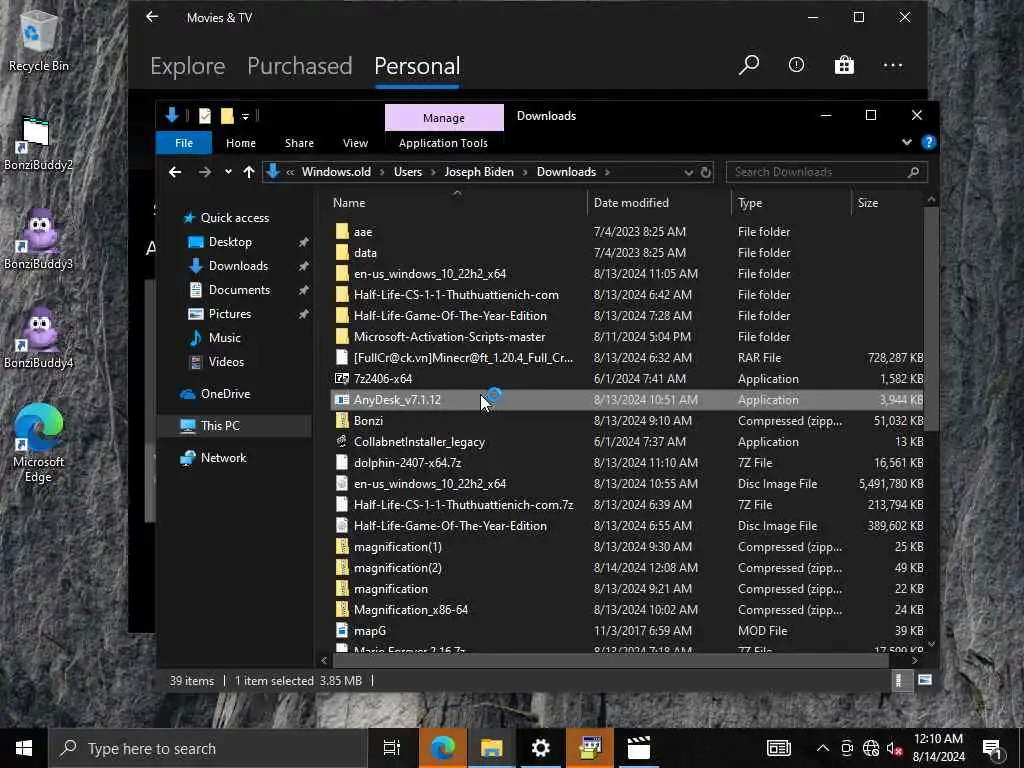
Task: Open the three-dot menu in Movies & TV
Action: pyautogui.click(x=893, y=65)
